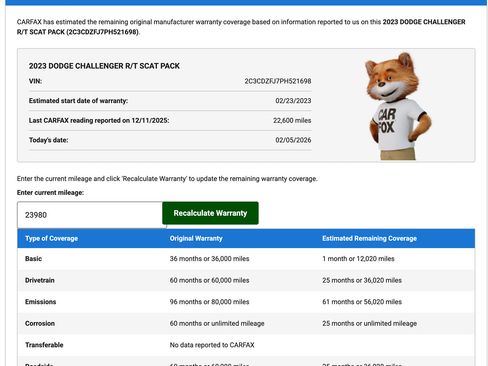Viewport: 488px width, 366px height.
Task: Click the Basic coverage row label
Action: point(33,259)
